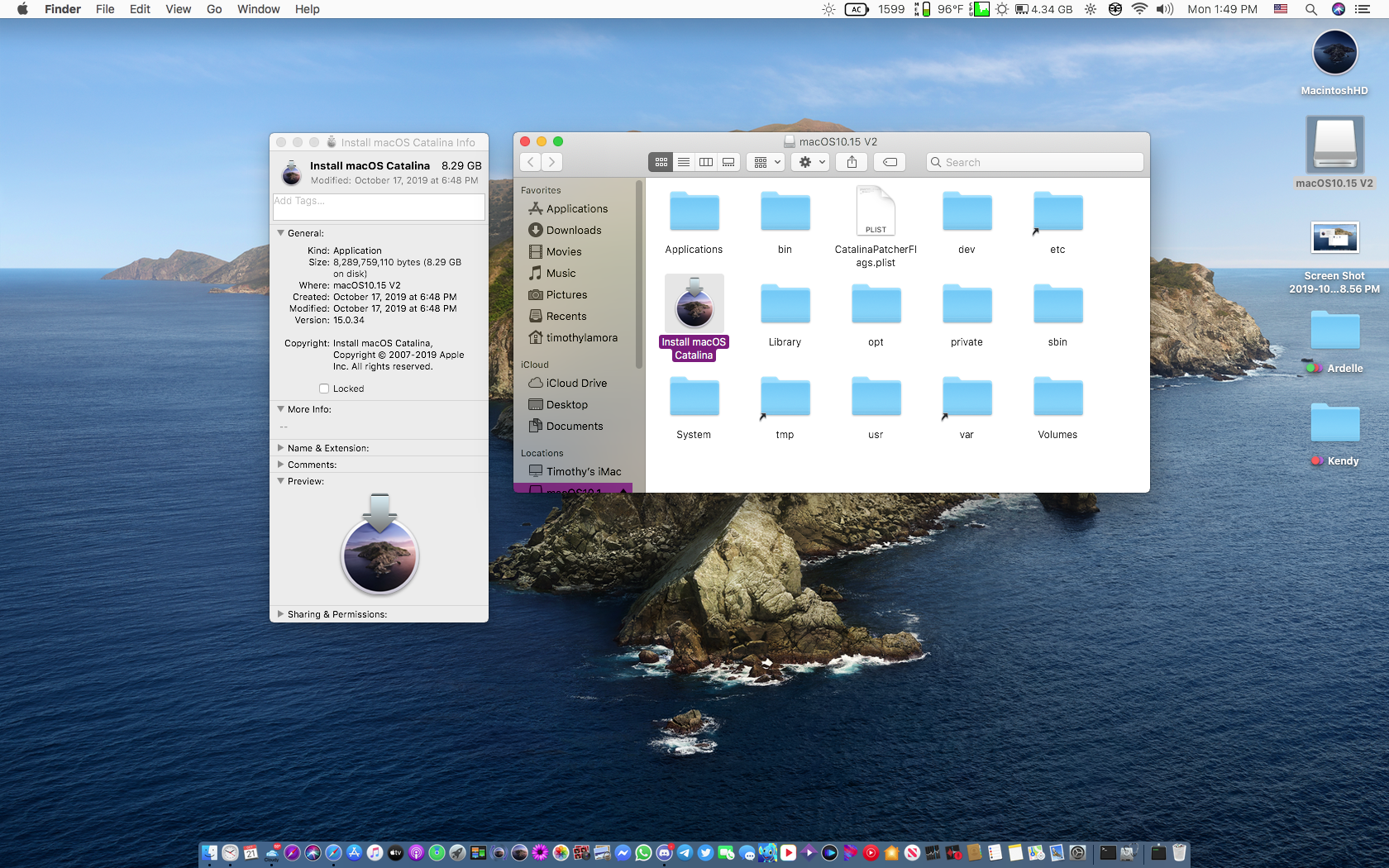Collapse the General section in Info window

click(x=281, y=233)
